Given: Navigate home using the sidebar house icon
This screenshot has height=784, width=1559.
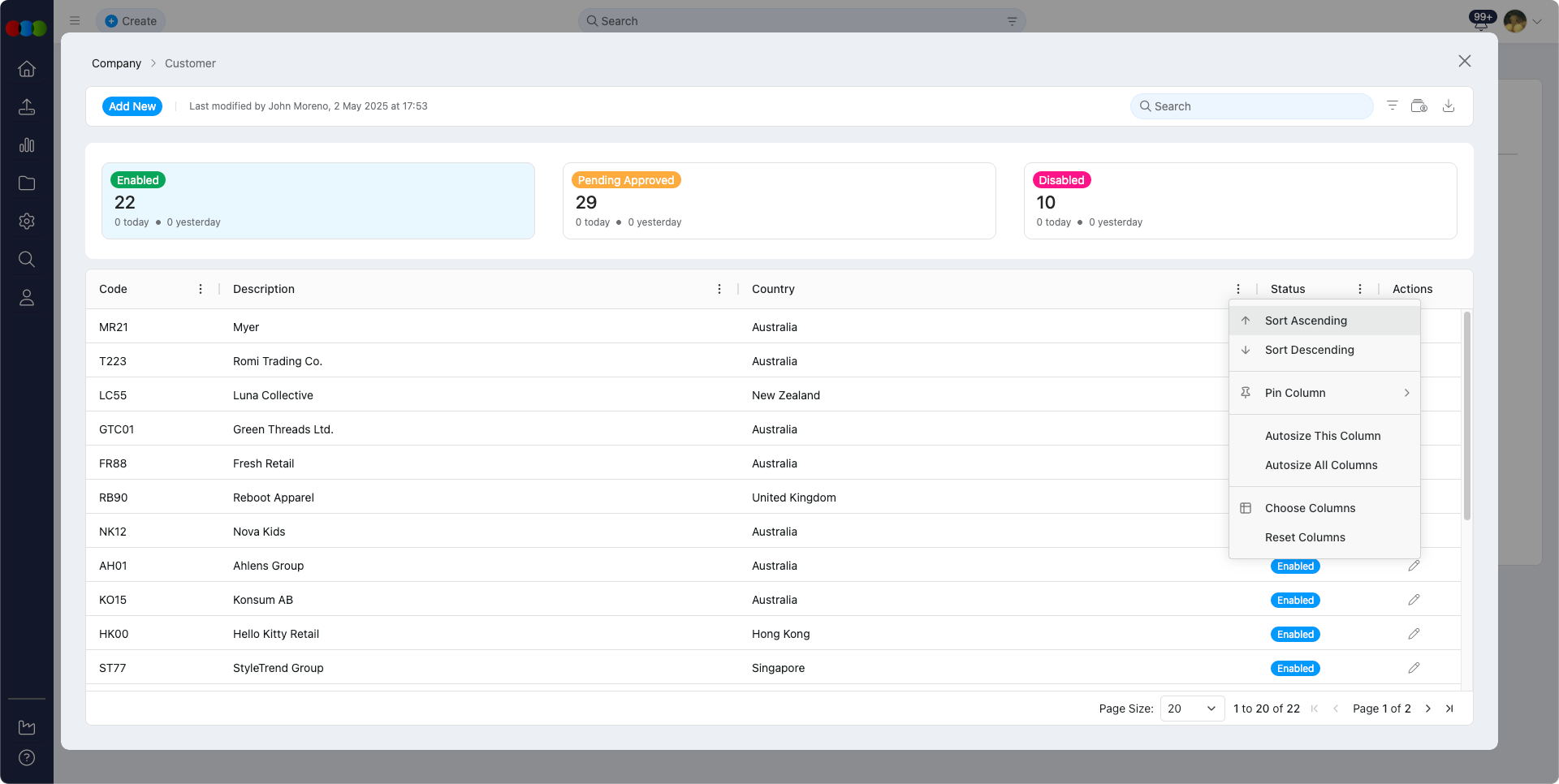Looking at the screenshot, I should point(27,69).
